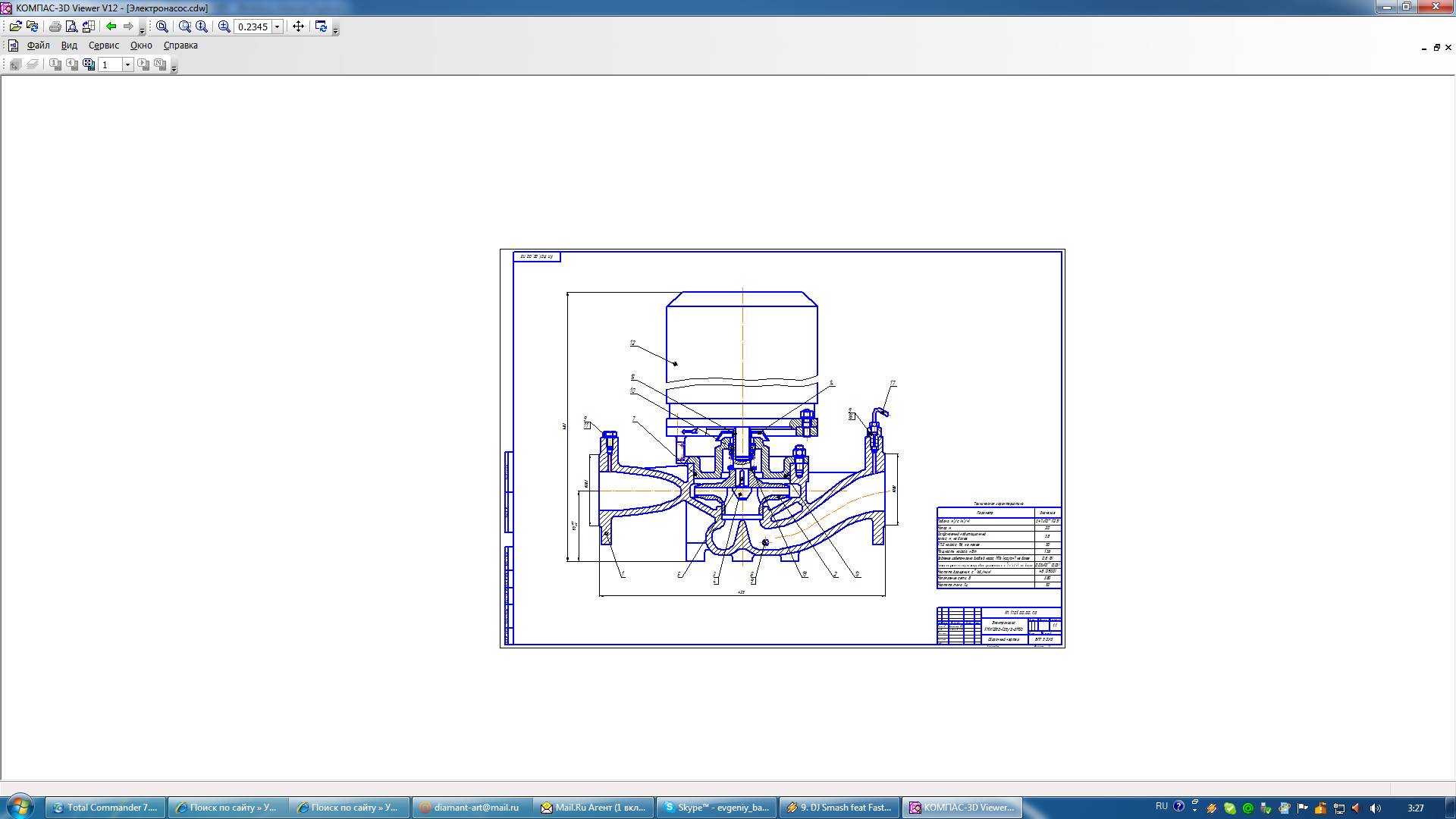
Task: Click the print preview icon
Action: [71, 27]
